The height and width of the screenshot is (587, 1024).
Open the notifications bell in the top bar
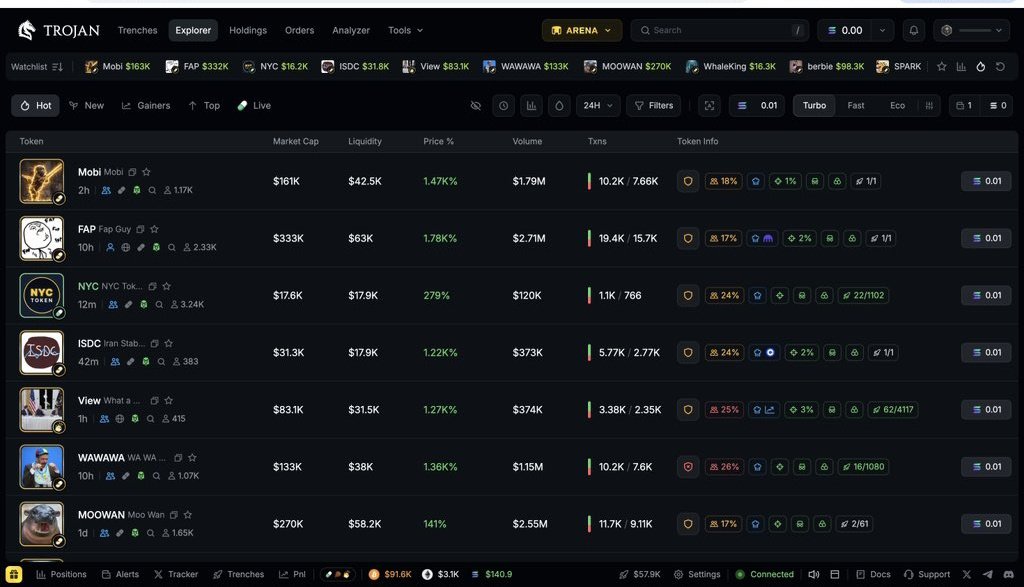913,30
